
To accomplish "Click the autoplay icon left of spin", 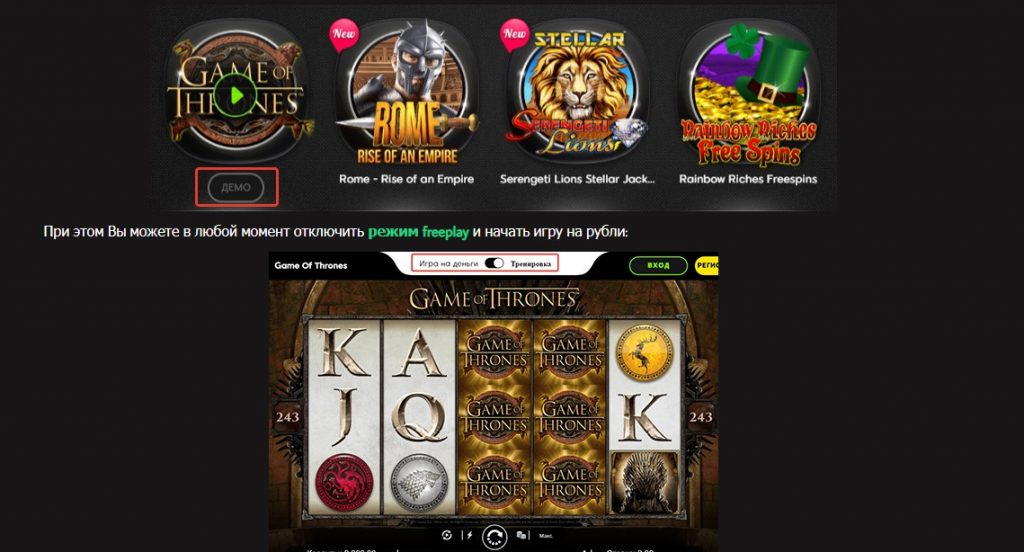I will [447, 536].
